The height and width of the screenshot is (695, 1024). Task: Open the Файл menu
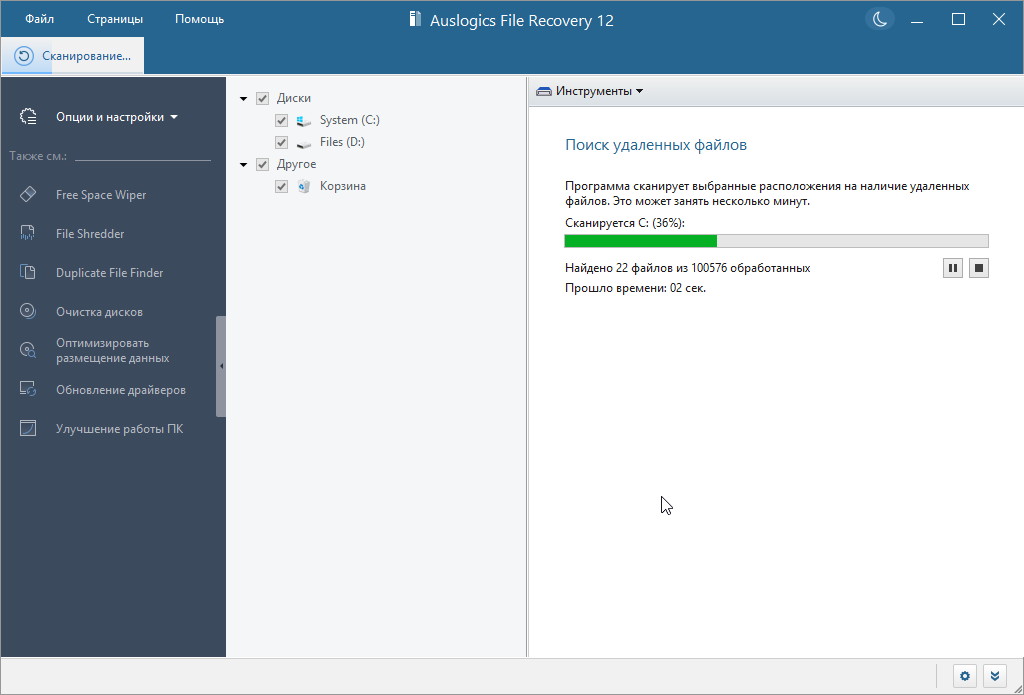[x=39, y=19]
